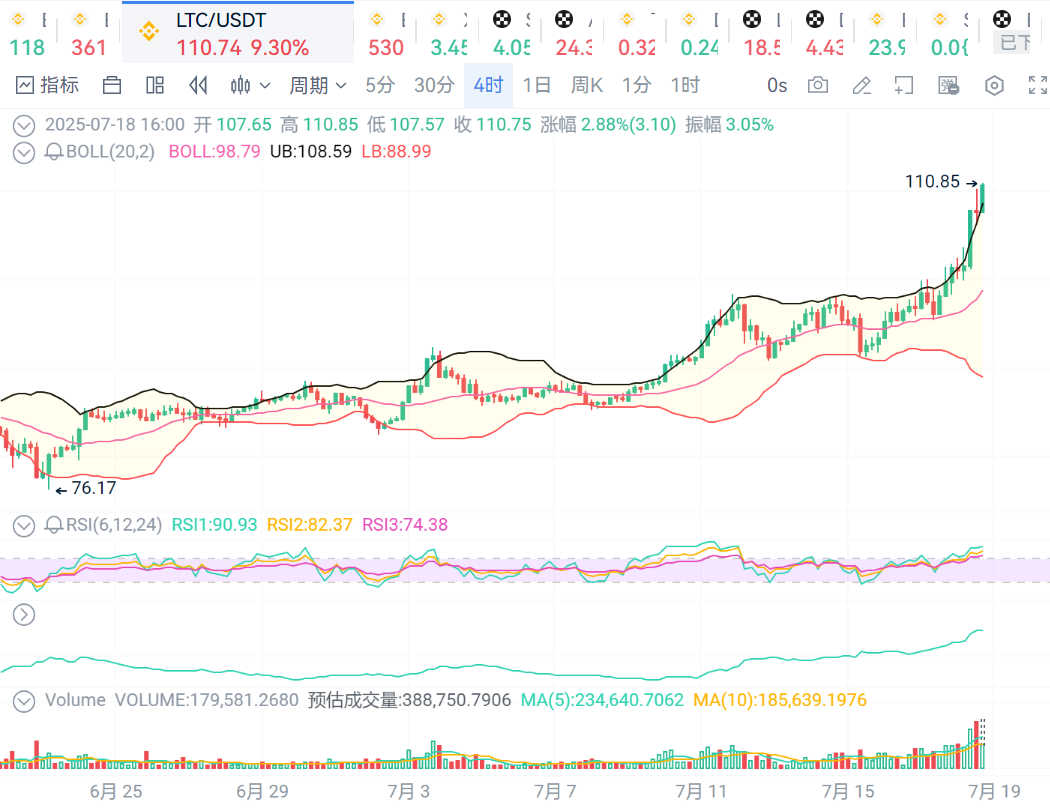This screenshot has height=810, width=1050.
Task: Open the ticker tab showing 3.45
Action: pyautogui.click(x=449, y=33)
